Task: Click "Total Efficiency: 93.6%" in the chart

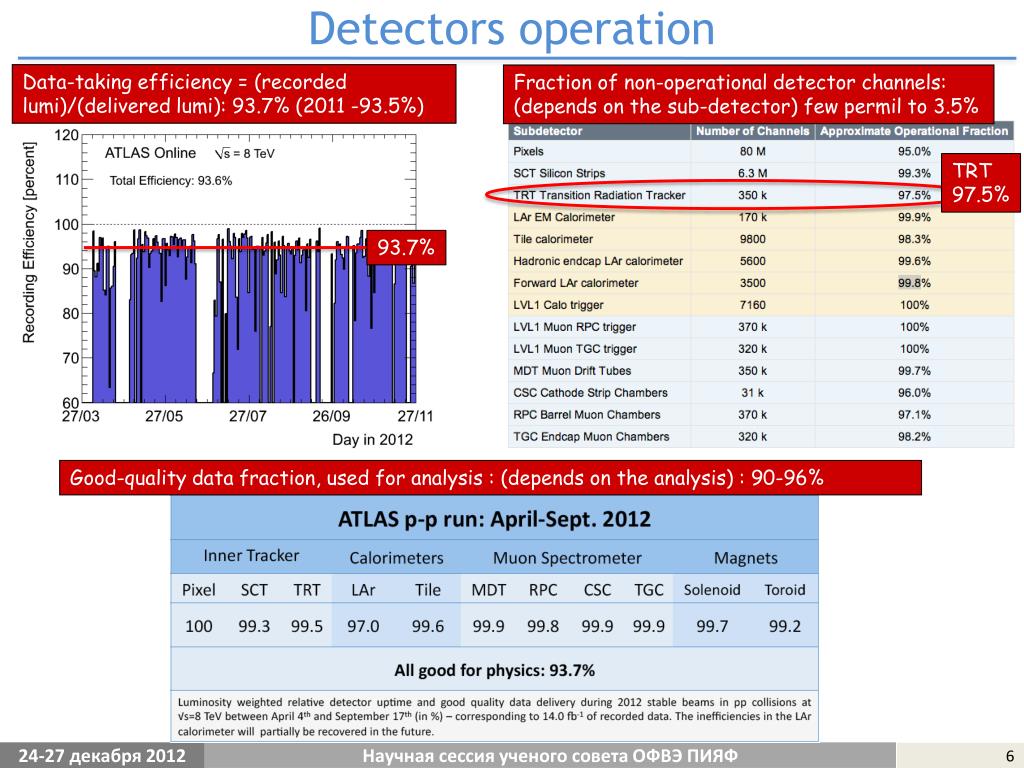Action: [x=170, y=181]
